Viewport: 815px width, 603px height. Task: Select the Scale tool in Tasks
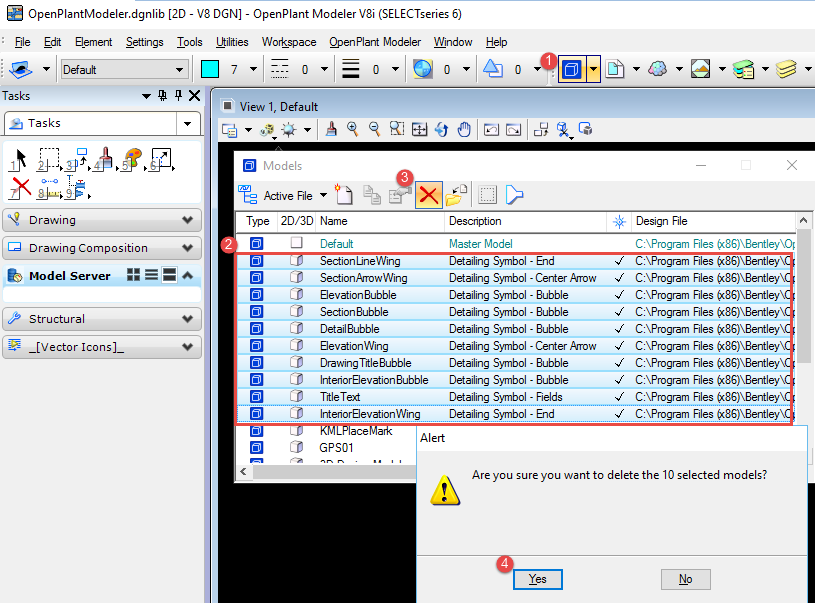pos(161,160)
